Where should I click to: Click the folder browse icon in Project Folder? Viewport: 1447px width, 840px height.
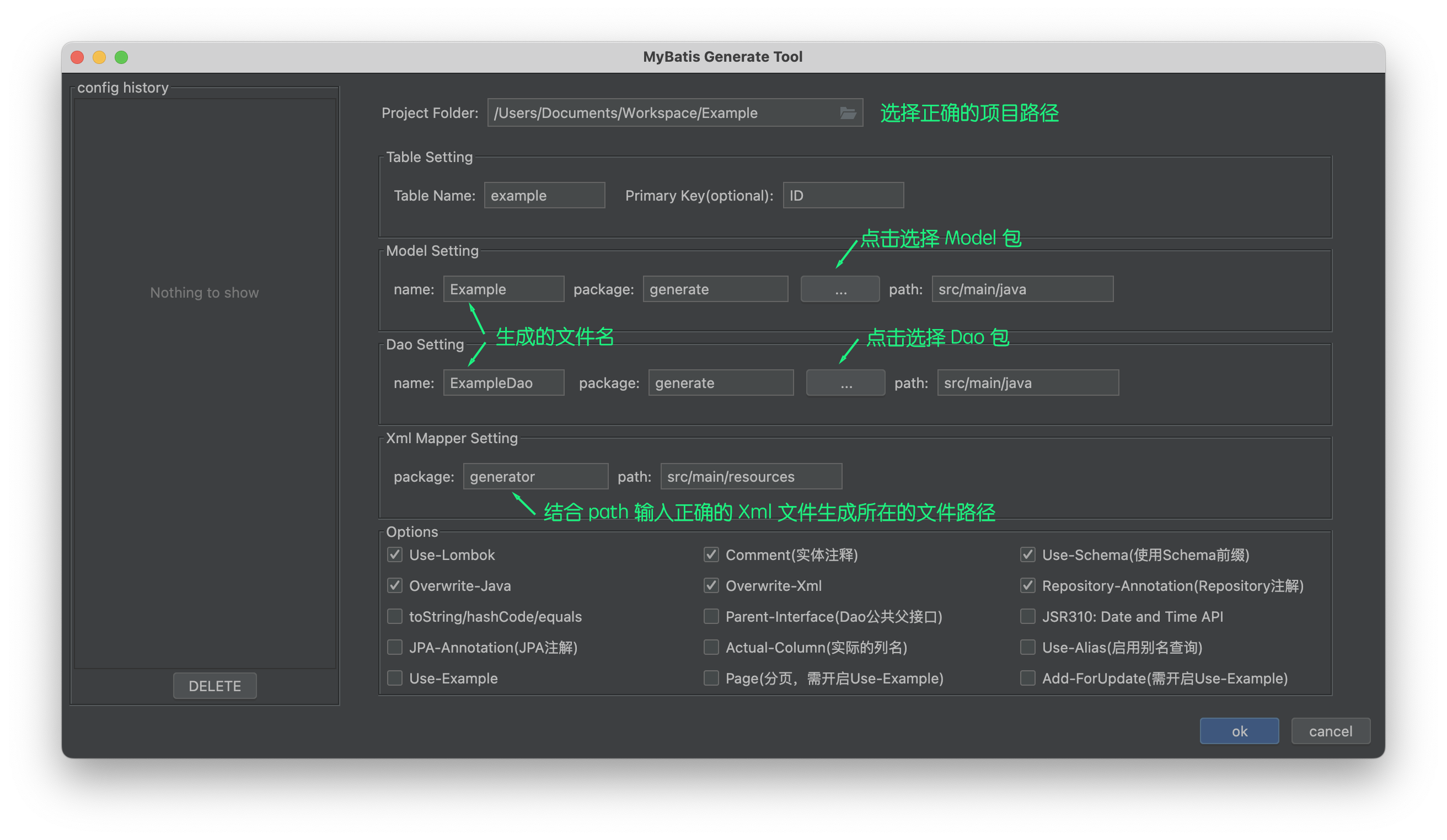(x=848, y=113)
